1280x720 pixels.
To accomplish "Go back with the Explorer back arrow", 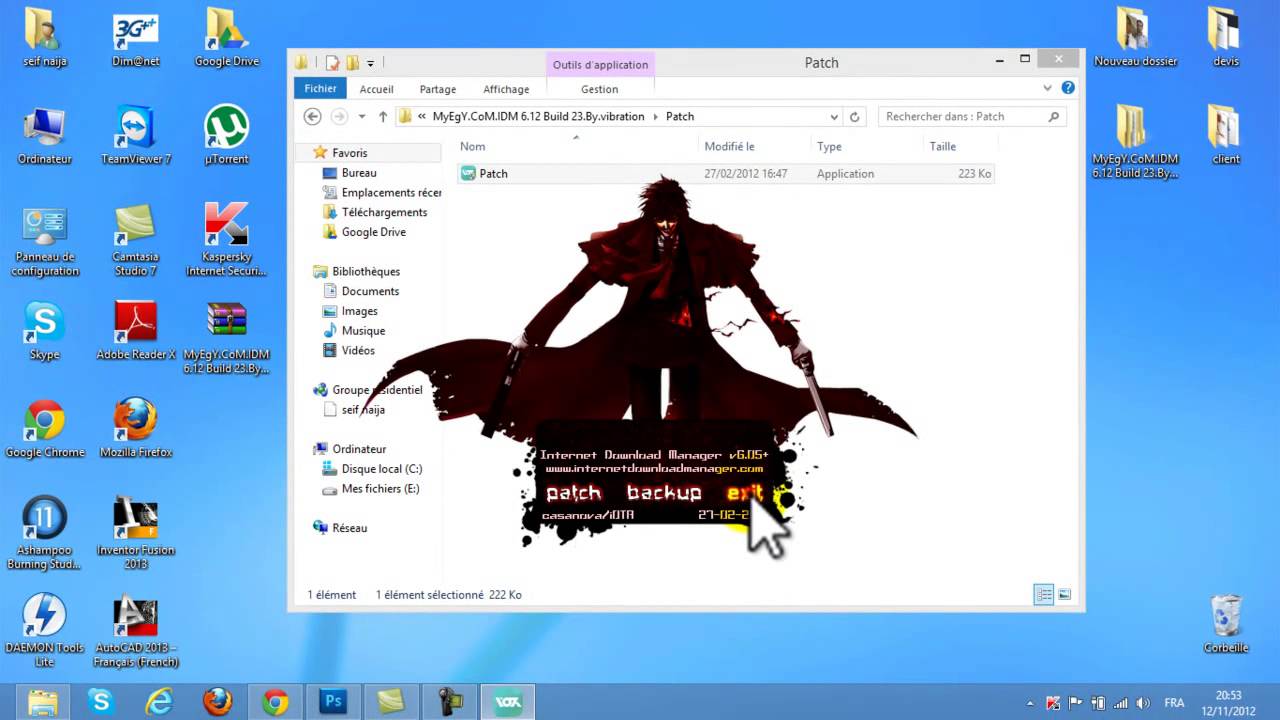I will (312, 117).
